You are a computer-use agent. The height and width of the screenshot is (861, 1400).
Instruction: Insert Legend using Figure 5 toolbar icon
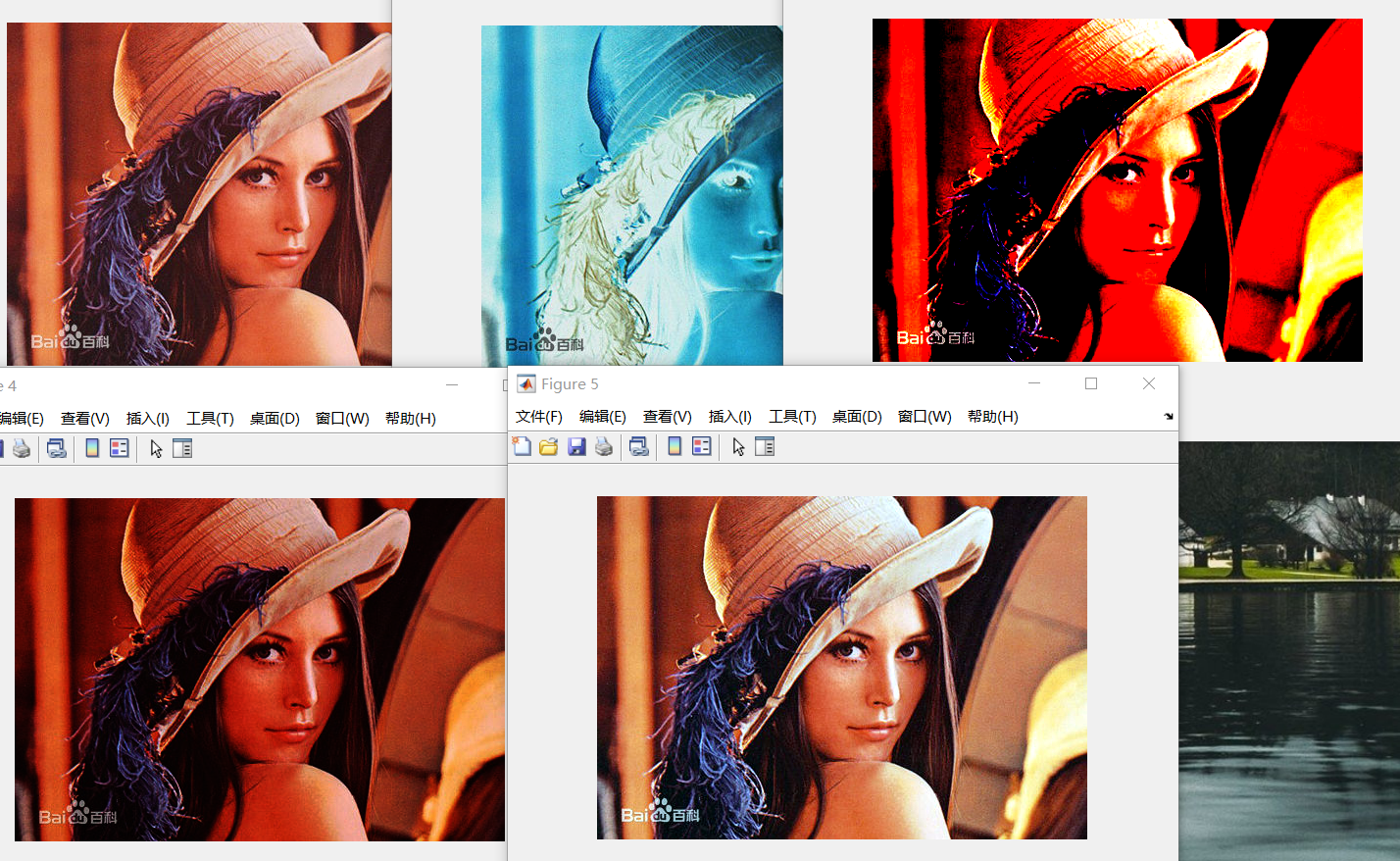702,447
